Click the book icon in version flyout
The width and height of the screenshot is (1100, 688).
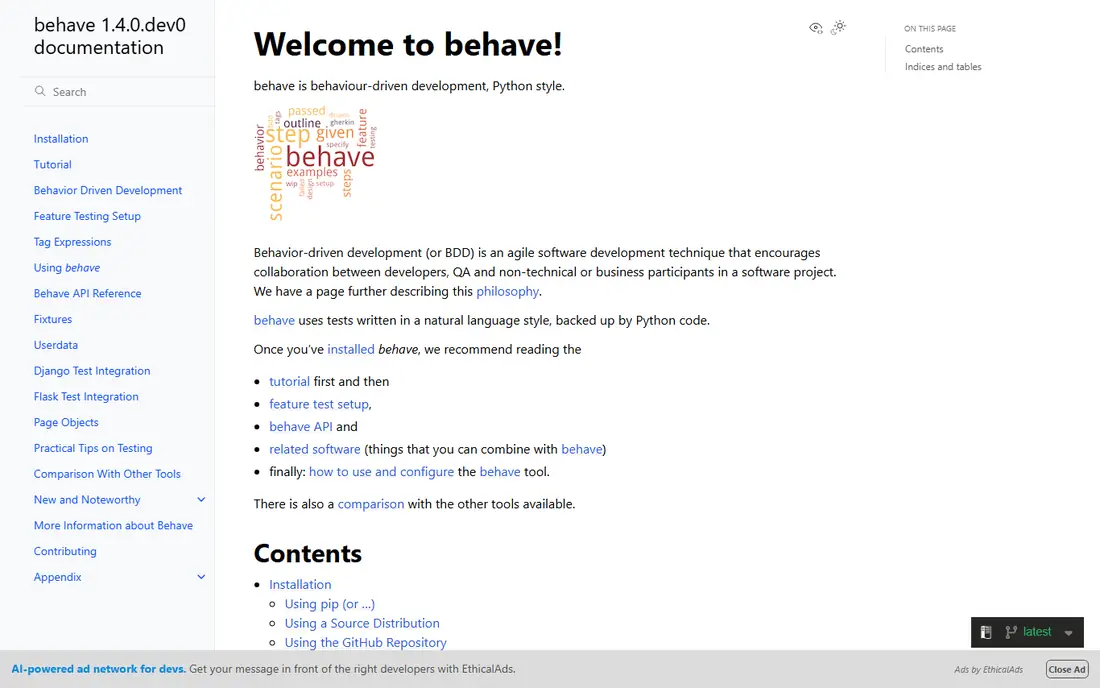tap(986, 632)
